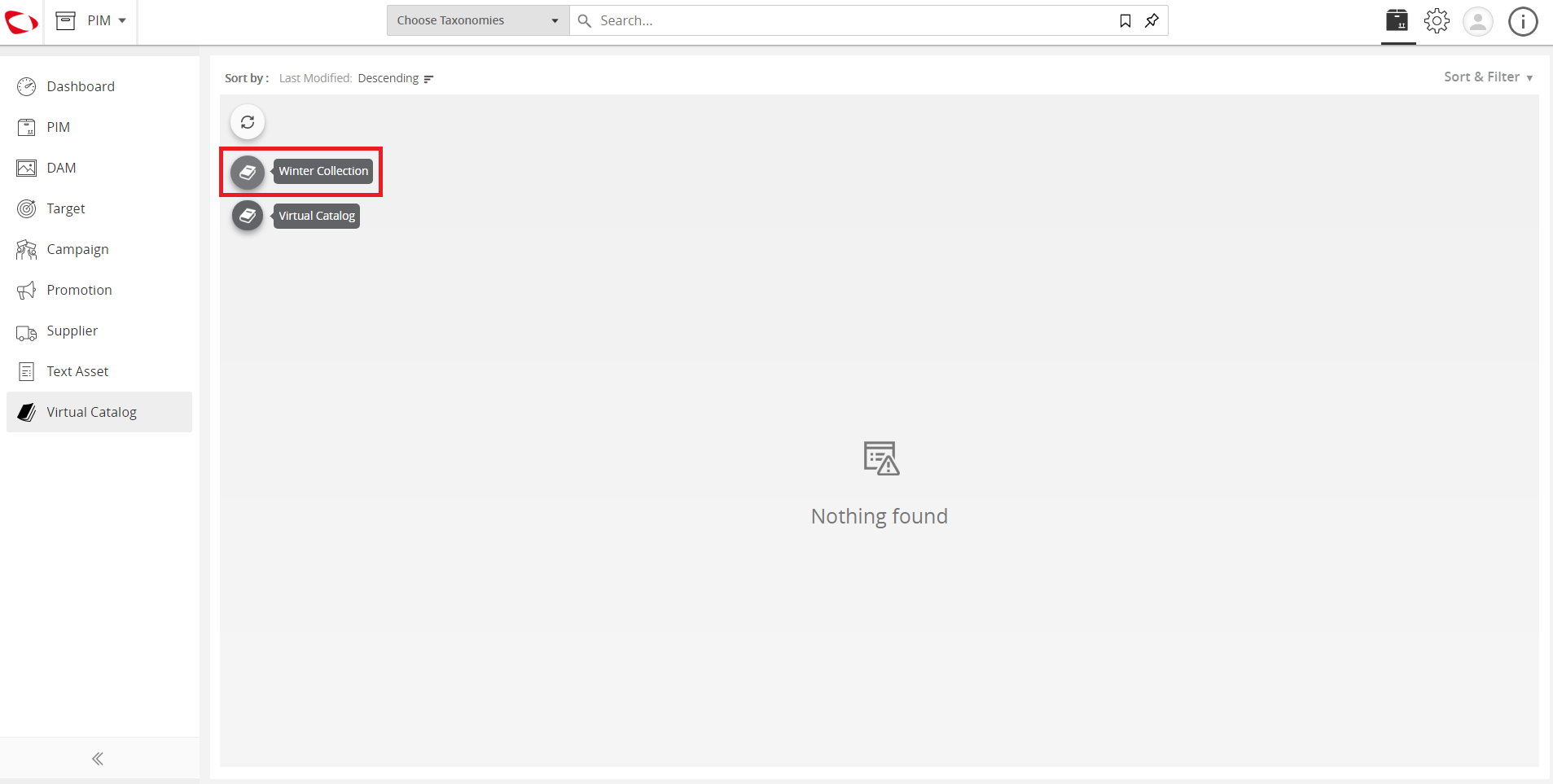1553x784 pixels.
Task: Click the sort direction lines icon
Action: pos(428,79)
